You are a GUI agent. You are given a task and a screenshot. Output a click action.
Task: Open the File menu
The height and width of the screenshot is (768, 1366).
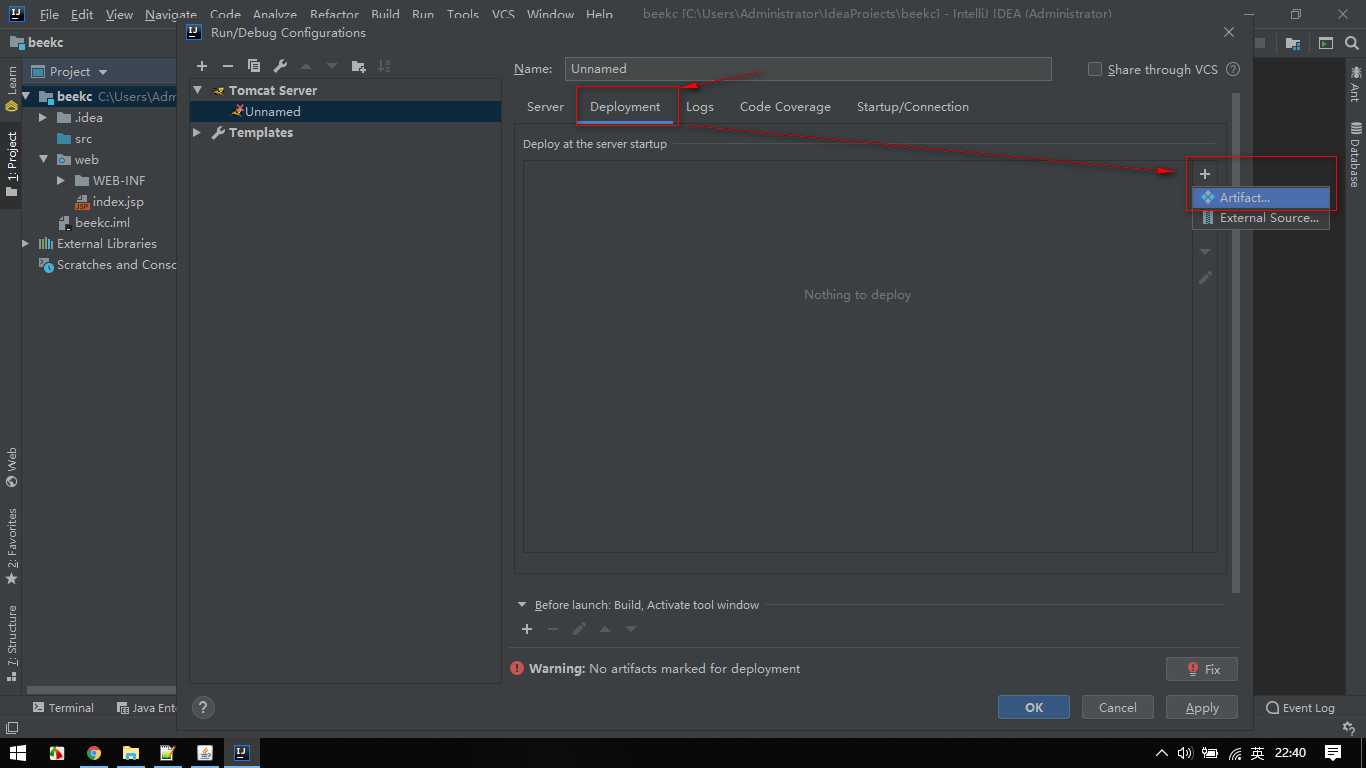pyautogui.click(x=49, y=15)
